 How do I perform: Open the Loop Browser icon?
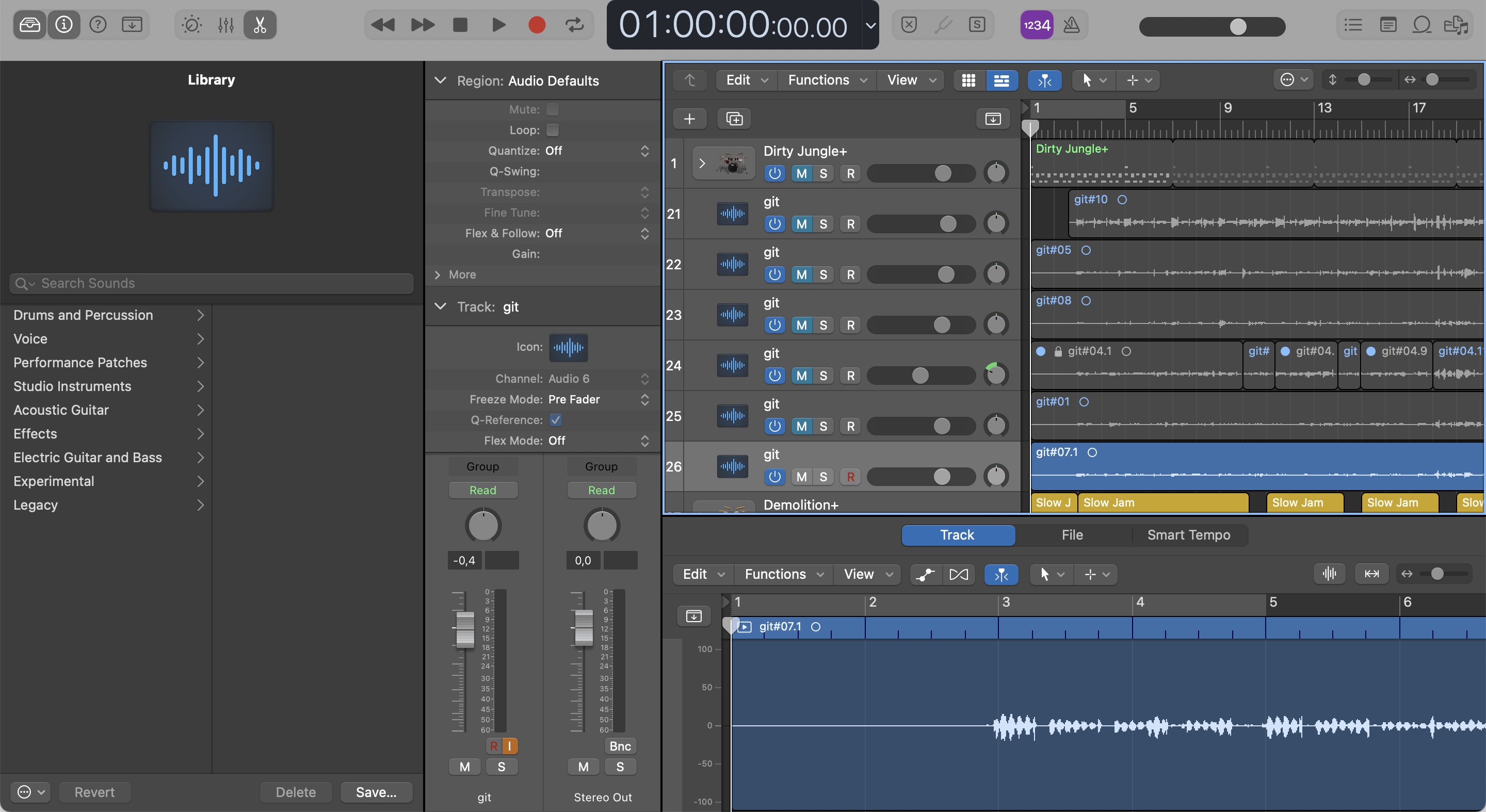(1422, 25)
